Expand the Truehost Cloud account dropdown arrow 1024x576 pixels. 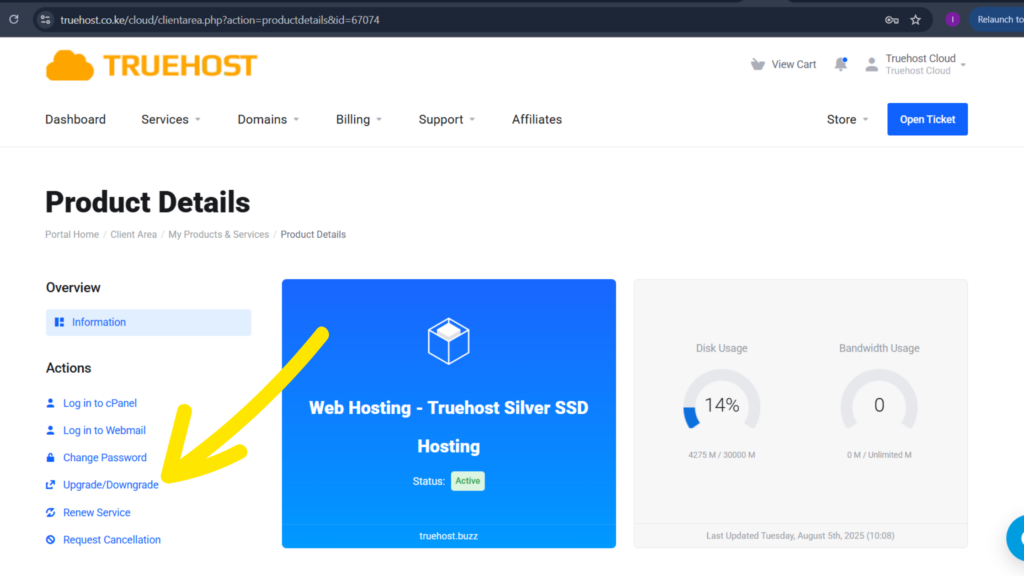tap(963, 65)
